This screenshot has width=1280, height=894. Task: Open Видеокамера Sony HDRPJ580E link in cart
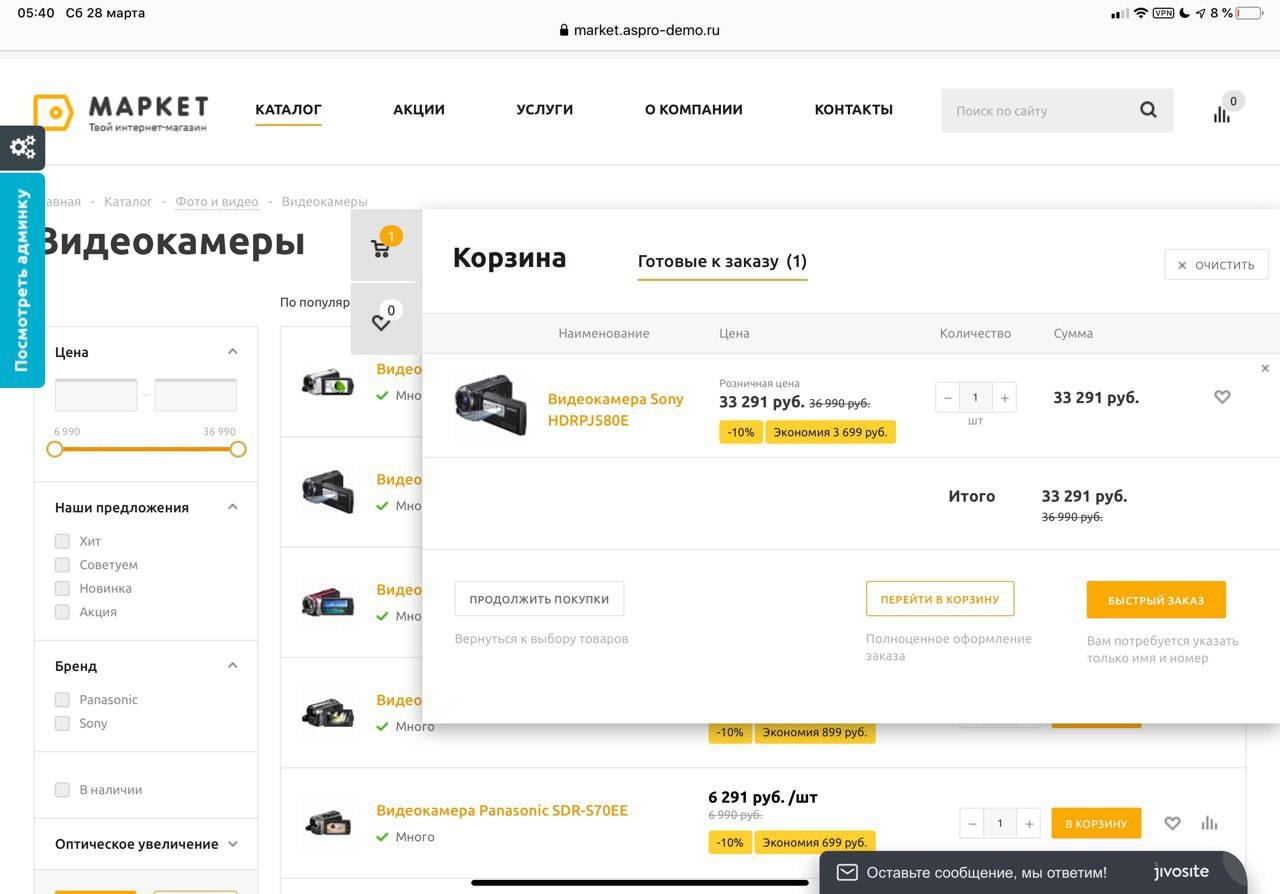point(616,410)
